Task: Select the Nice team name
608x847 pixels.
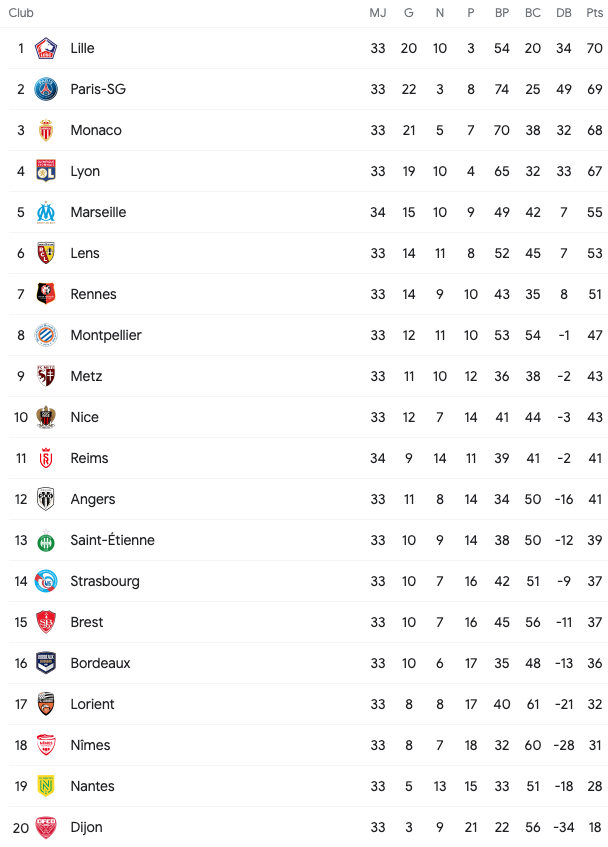Action: (x=85, y=417)
